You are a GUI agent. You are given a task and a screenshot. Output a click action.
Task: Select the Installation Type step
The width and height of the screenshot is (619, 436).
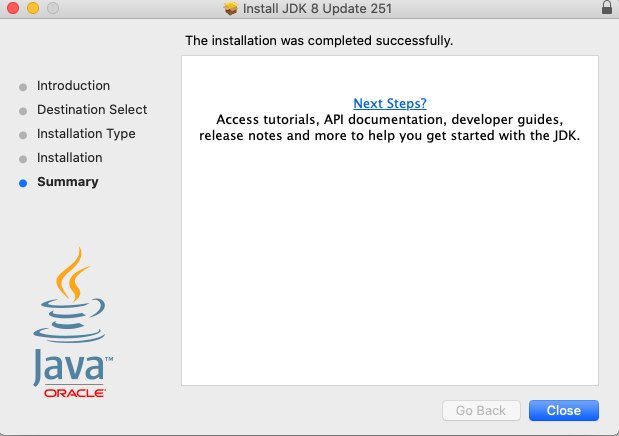(x=86, y=134)
